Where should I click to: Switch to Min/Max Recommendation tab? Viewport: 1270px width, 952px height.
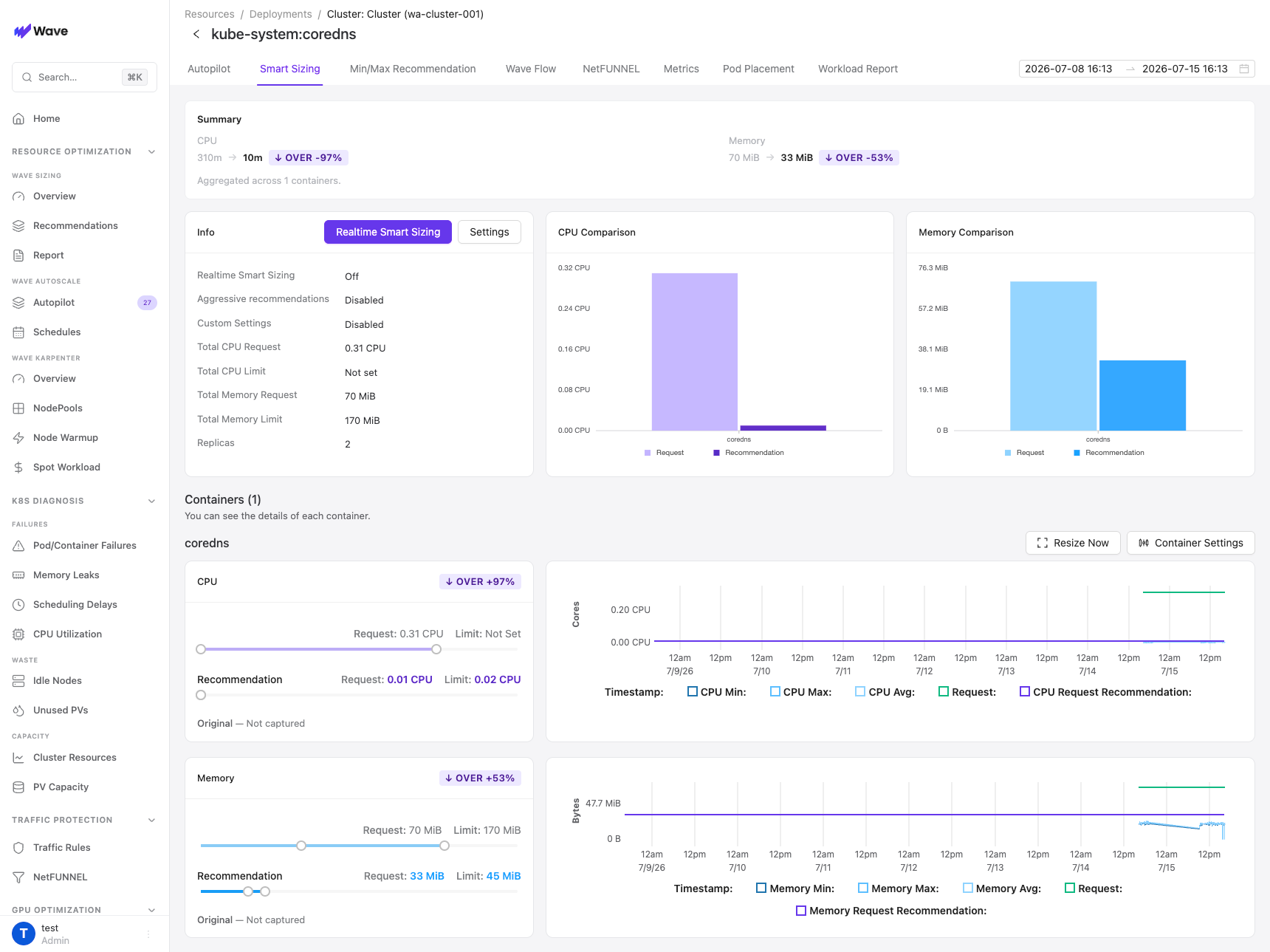[x=413, y=69]
